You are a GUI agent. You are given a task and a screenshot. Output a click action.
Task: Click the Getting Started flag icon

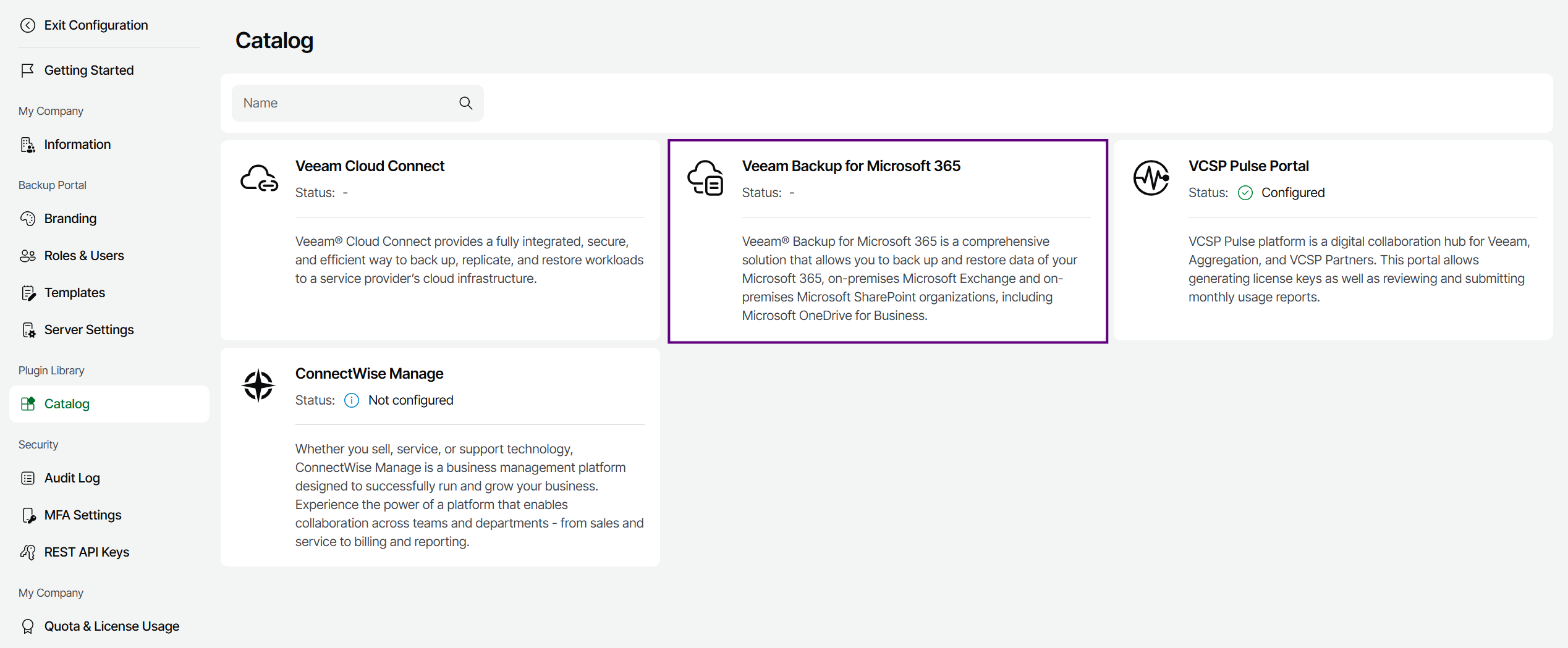click(x=28, y=70)
